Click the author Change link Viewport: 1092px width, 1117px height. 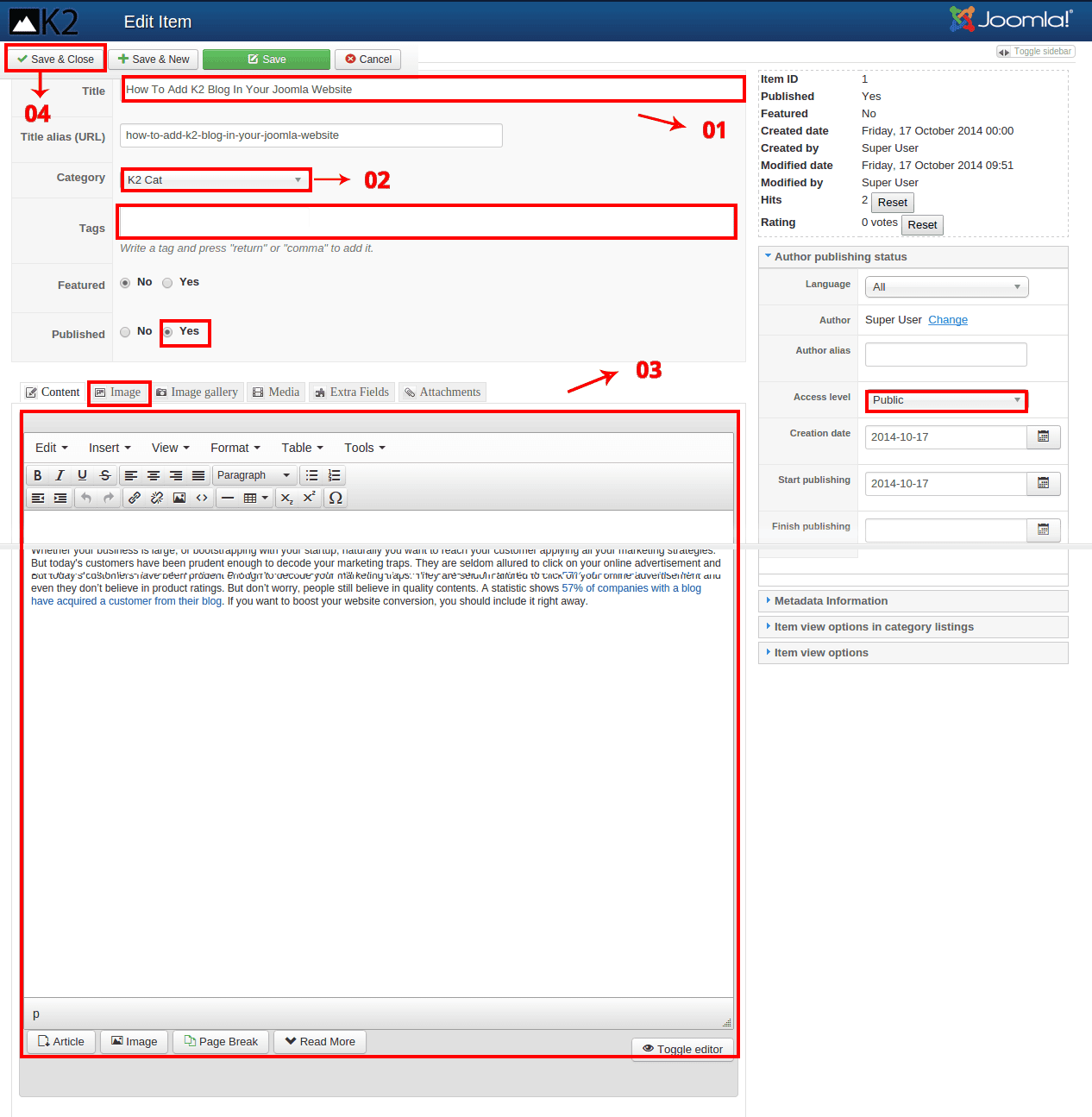948,320
